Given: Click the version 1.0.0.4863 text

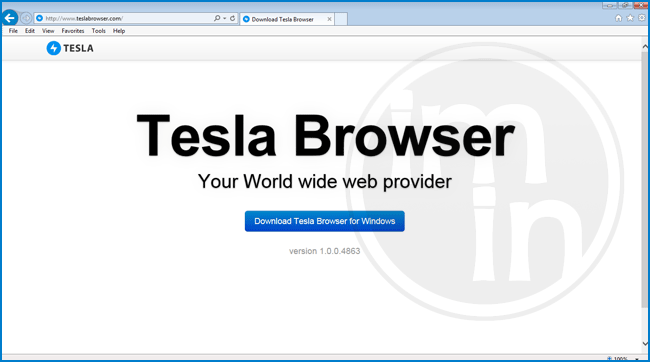Looking at the screenshot, I should (x=325, y=251).
